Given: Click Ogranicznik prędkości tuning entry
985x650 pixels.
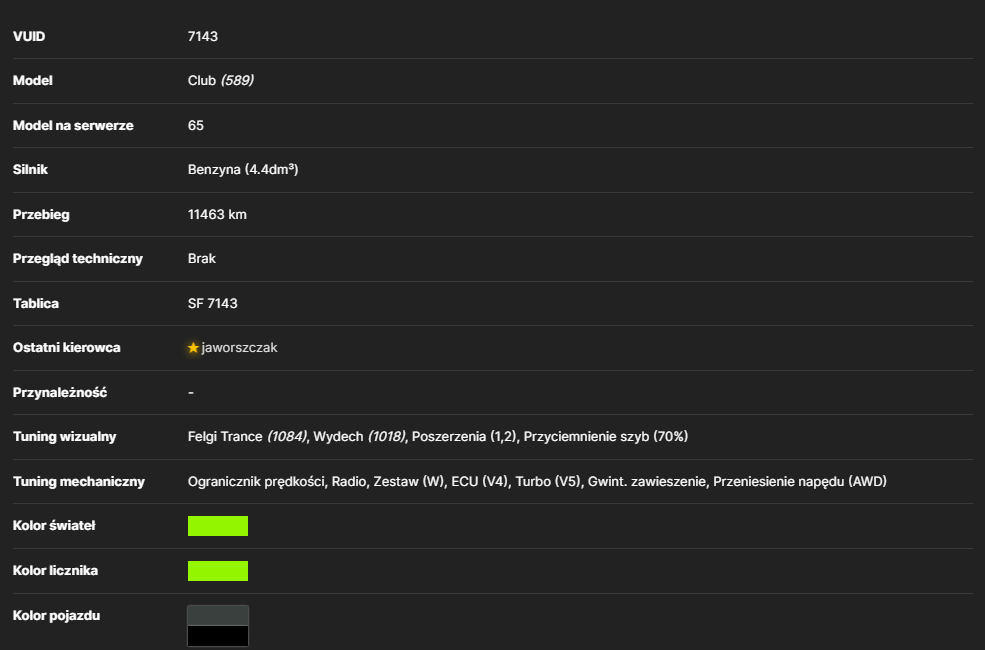Looking at the screenshot, I should click(256, 482).
